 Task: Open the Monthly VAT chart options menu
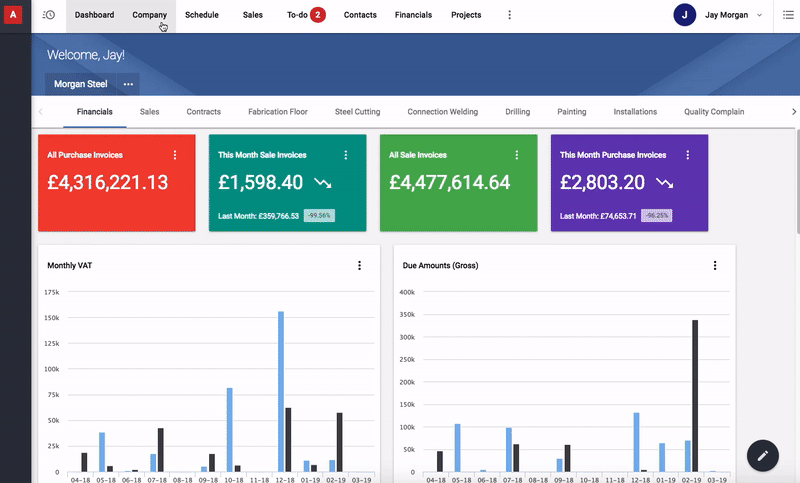[359, 265]
